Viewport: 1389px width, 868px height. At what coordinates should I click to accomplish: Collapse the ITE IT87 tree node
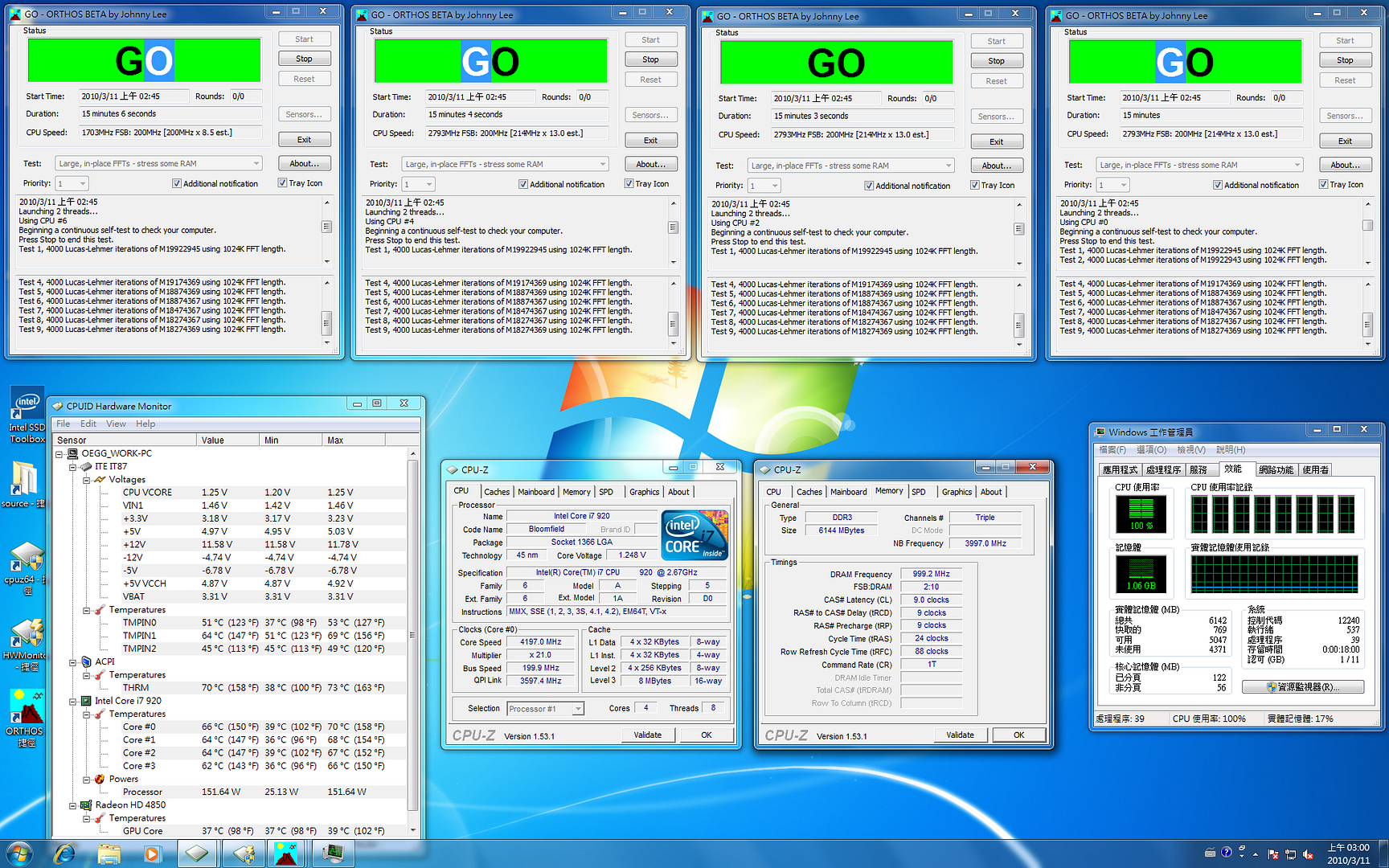(x=72, y=466)
